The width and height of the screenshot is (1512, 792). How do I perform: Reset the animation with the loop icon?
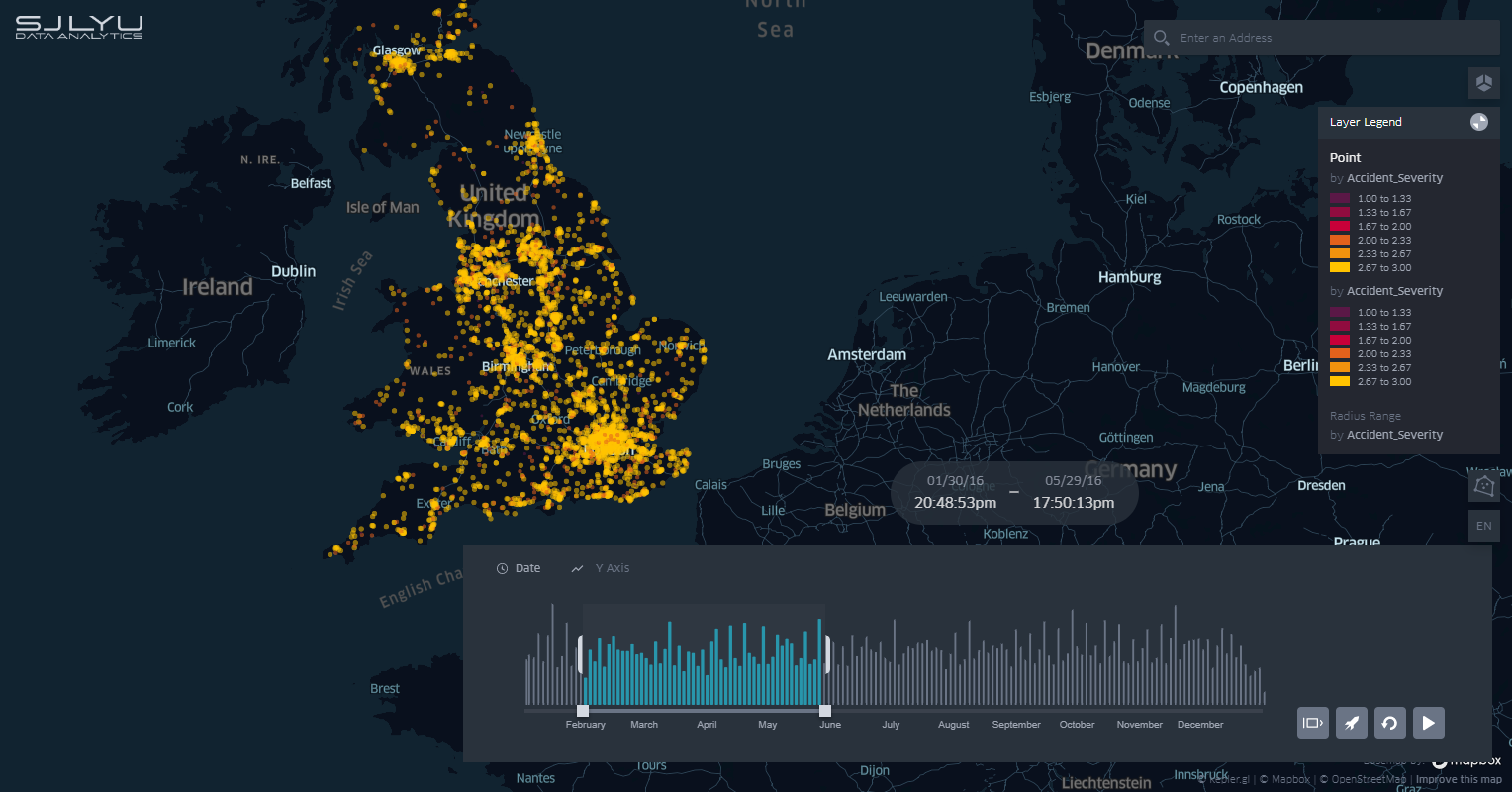(1390, 723)
